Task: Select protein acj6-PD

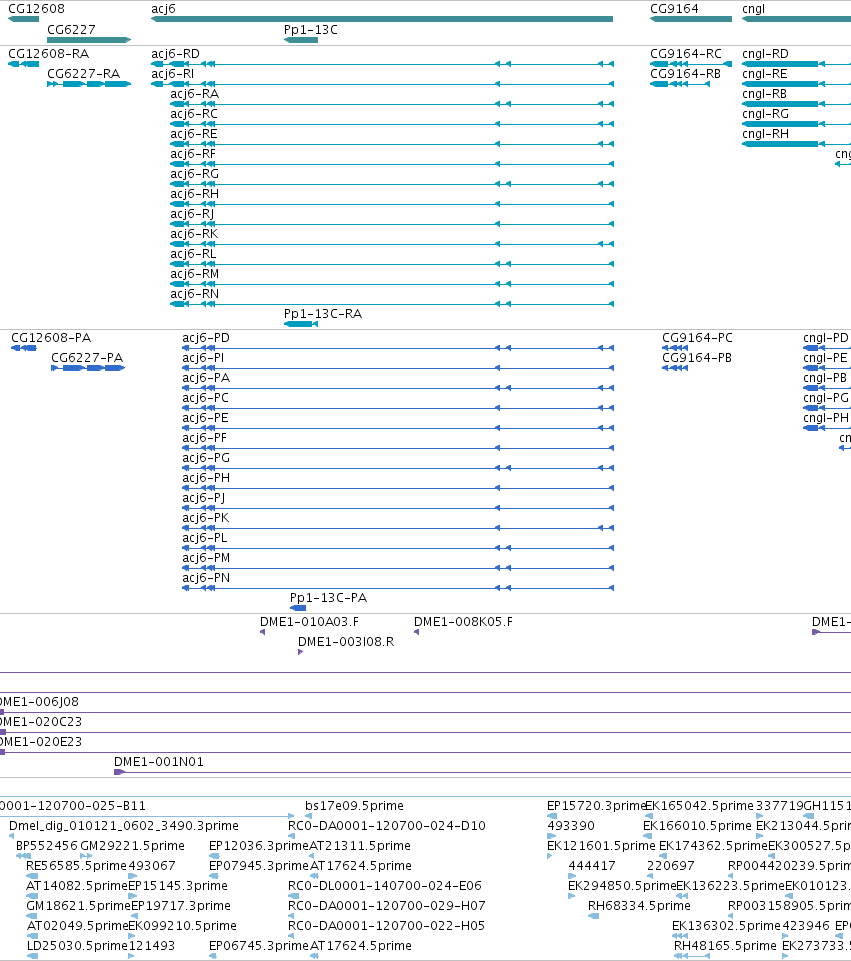Action: pos(398,348)
